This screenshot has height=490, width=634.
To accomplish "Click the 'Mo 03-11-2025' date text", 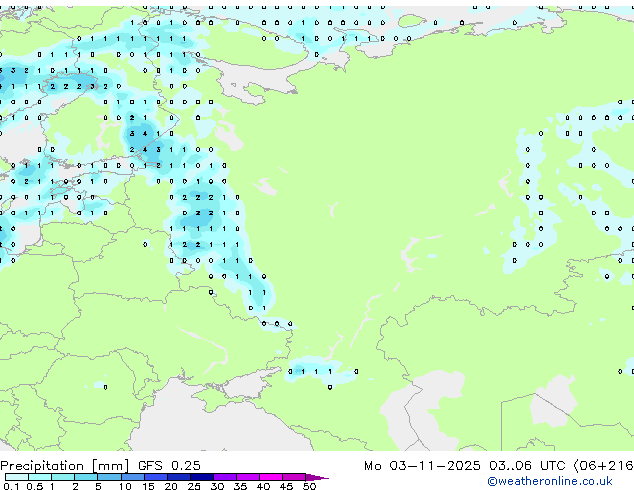I will click(422, 466).
